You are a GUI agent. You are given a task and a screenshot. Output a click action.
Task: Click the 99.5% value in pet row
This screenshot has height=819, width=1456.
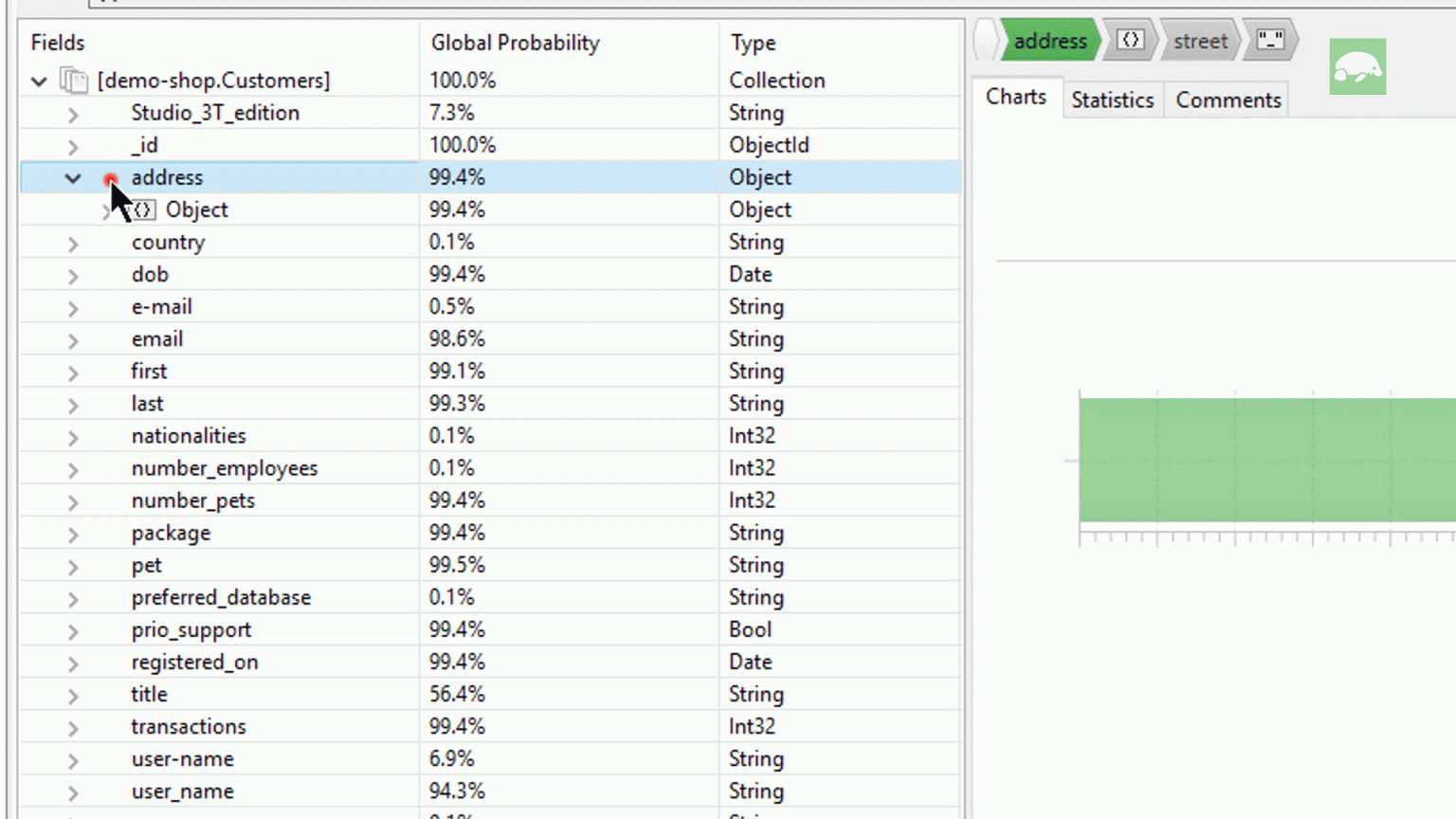[457, 565]
